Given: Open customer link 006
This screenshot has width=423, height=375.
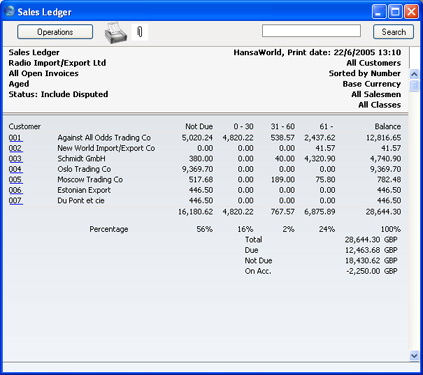Looking at the screenshot, I should [15, 190].
